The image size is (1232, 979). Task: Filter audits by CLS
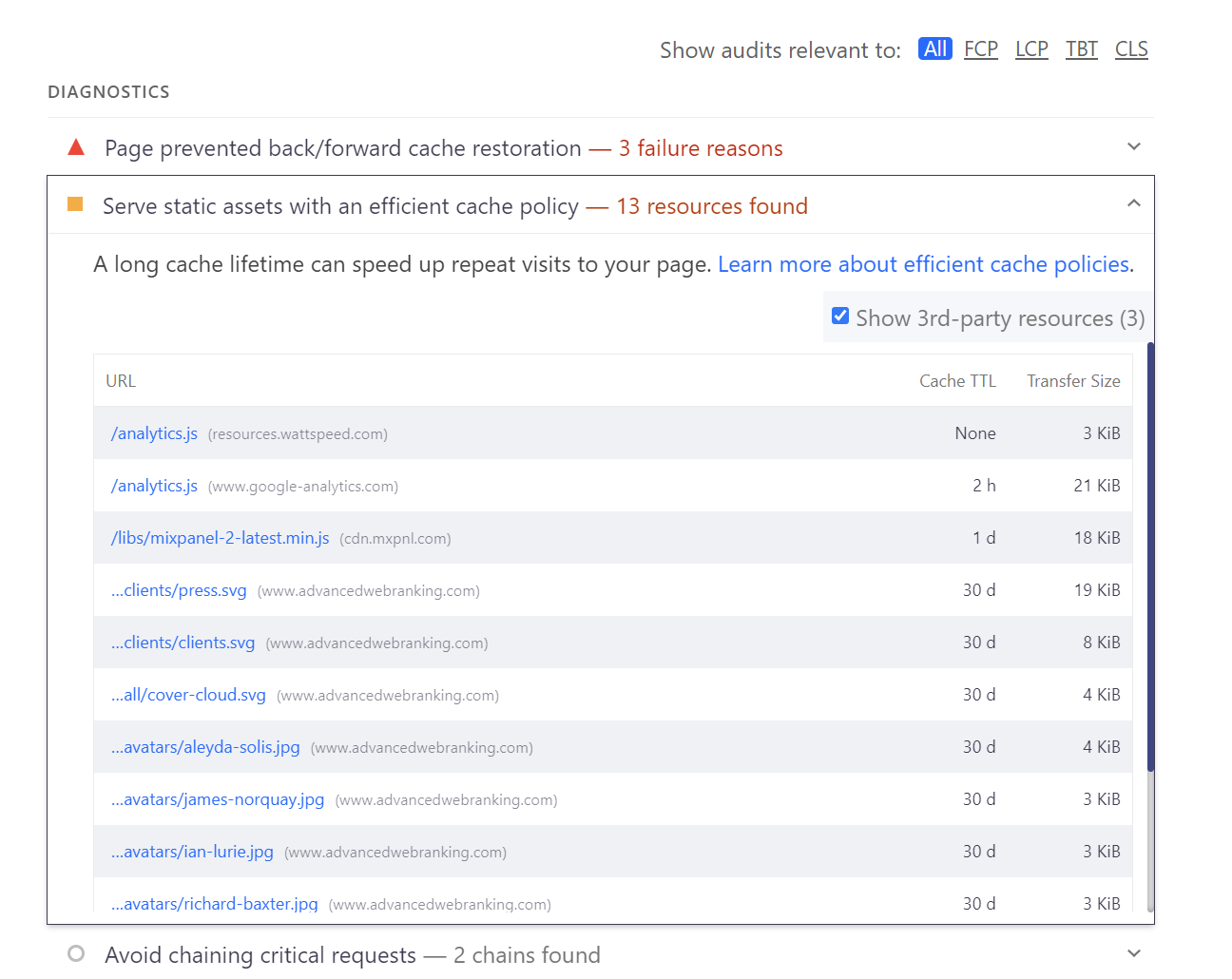[x=1131, y=48]
